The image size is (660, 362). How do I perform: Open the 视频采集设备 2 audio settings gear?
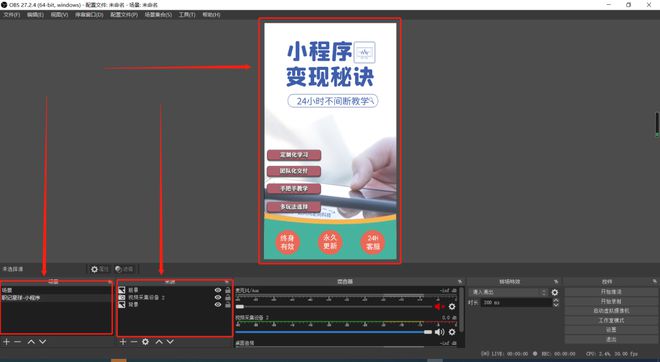tap(452, 332)
